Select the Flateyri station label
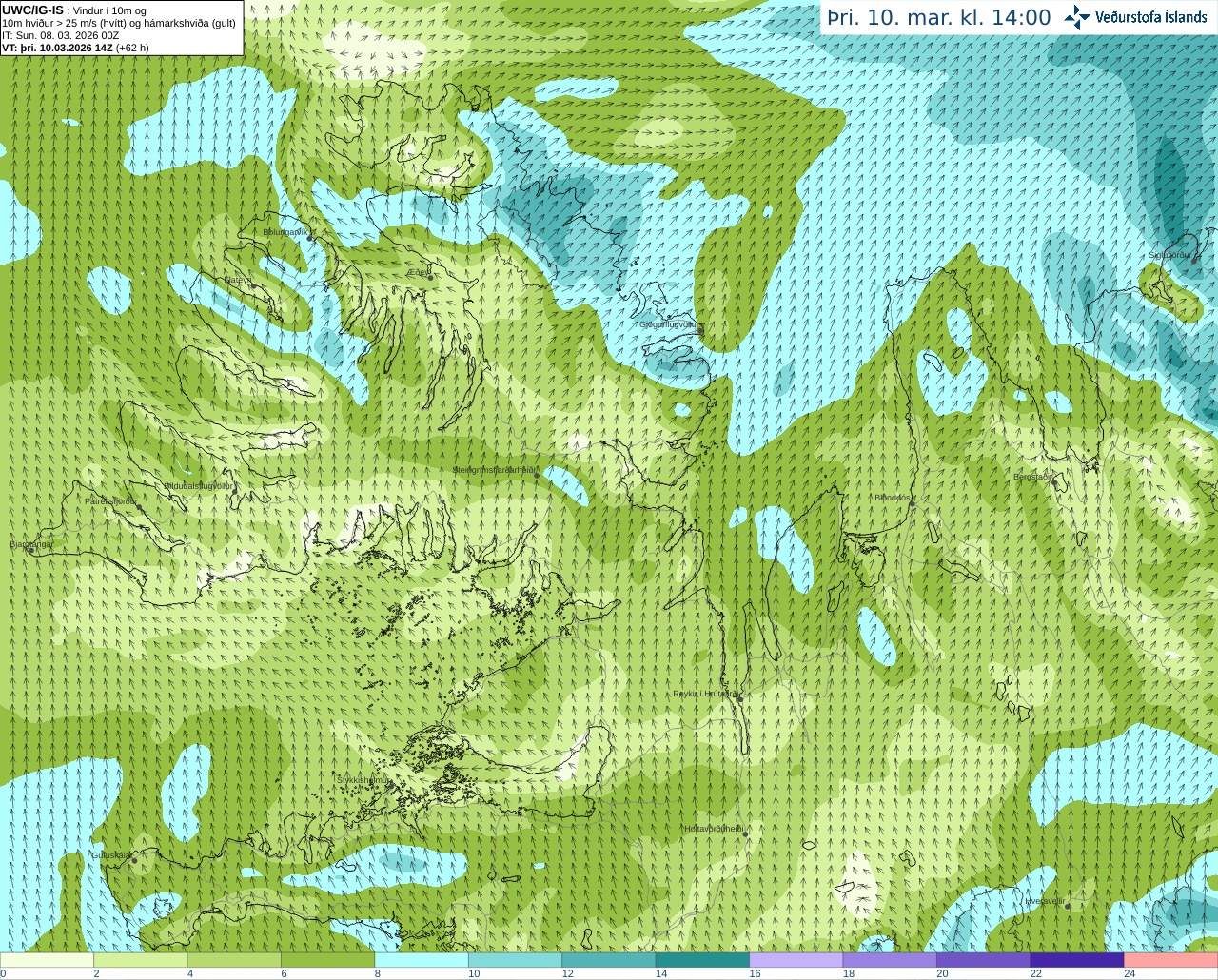 [x=237, y=280]
